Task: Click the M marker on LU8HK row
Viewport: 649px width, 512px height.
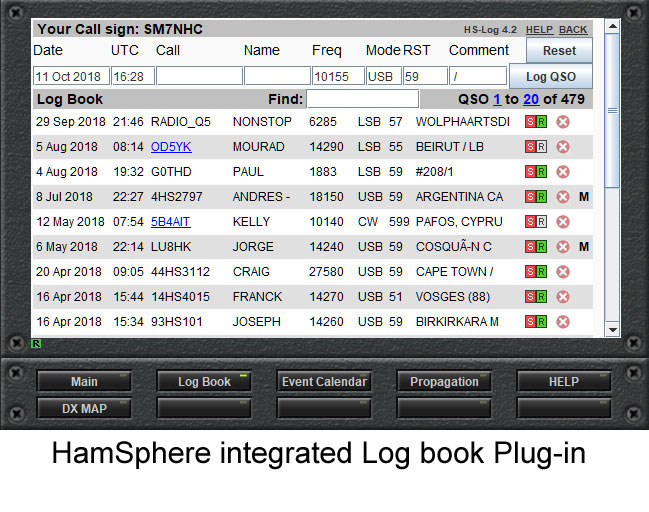Action: 584,247
